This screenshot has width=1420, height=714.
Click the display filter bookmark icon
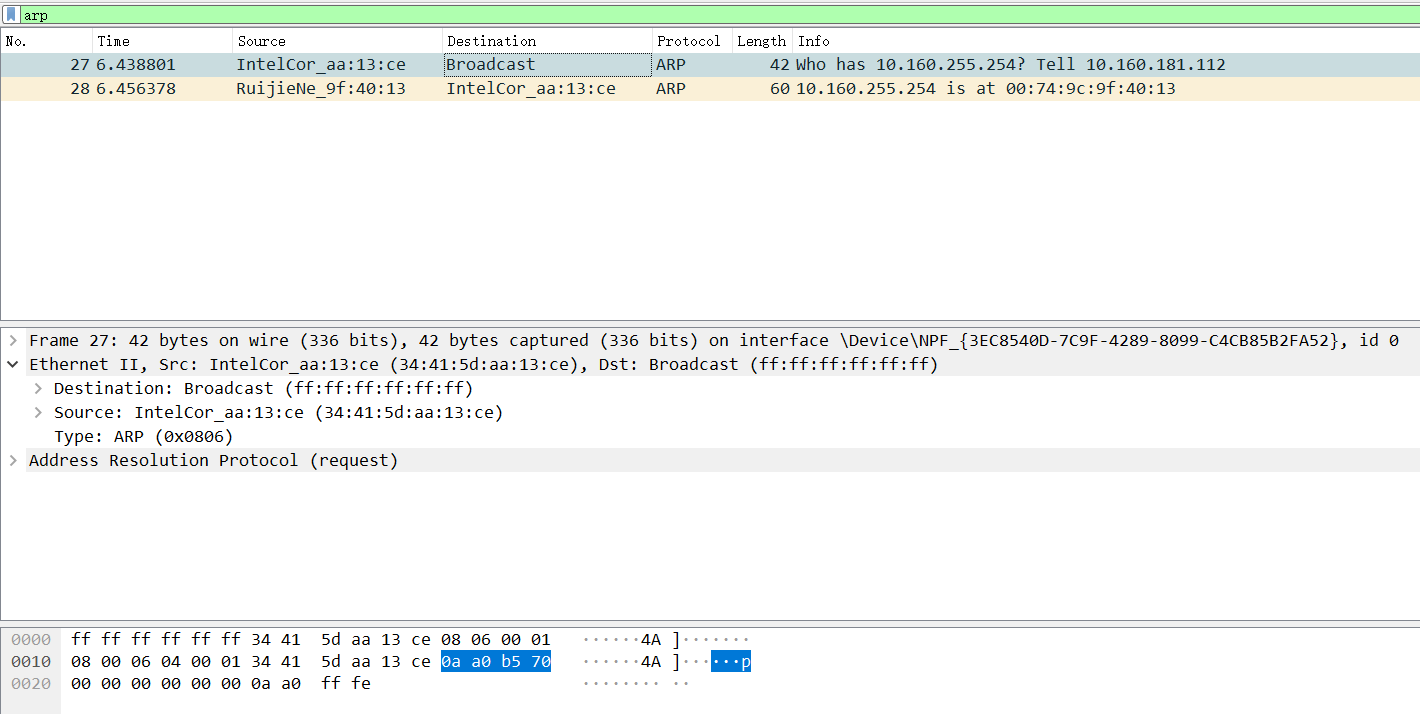pos(11,15)
